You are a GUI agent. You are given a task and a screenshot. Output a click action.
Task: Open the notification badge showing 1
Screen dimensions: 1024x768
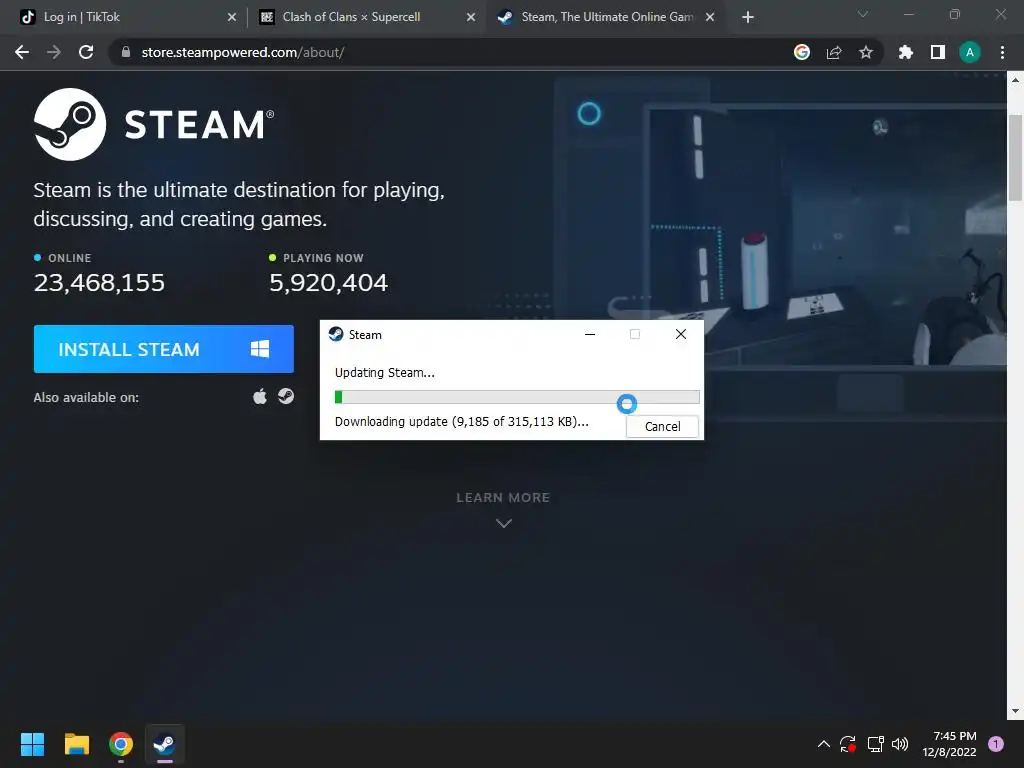996,743
